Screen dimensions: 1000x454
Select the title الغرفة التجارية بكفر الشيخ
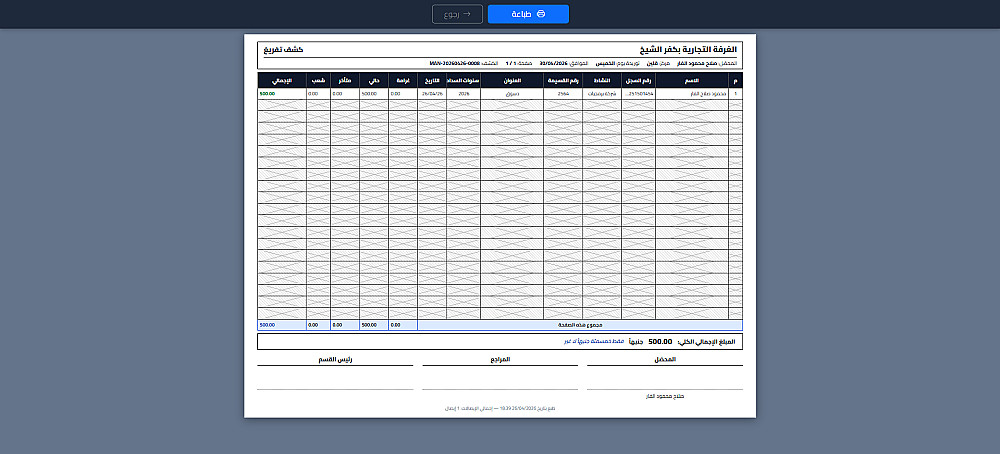click(689, 50)
